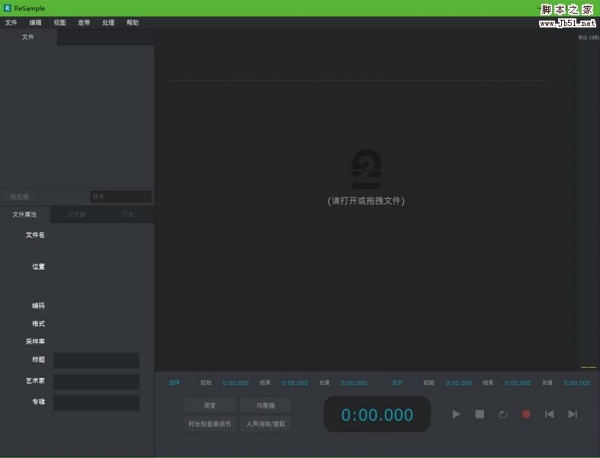Open 时长和音高调节 adjustment
This screenshot has width=600, height=458.
pos(210,424)
